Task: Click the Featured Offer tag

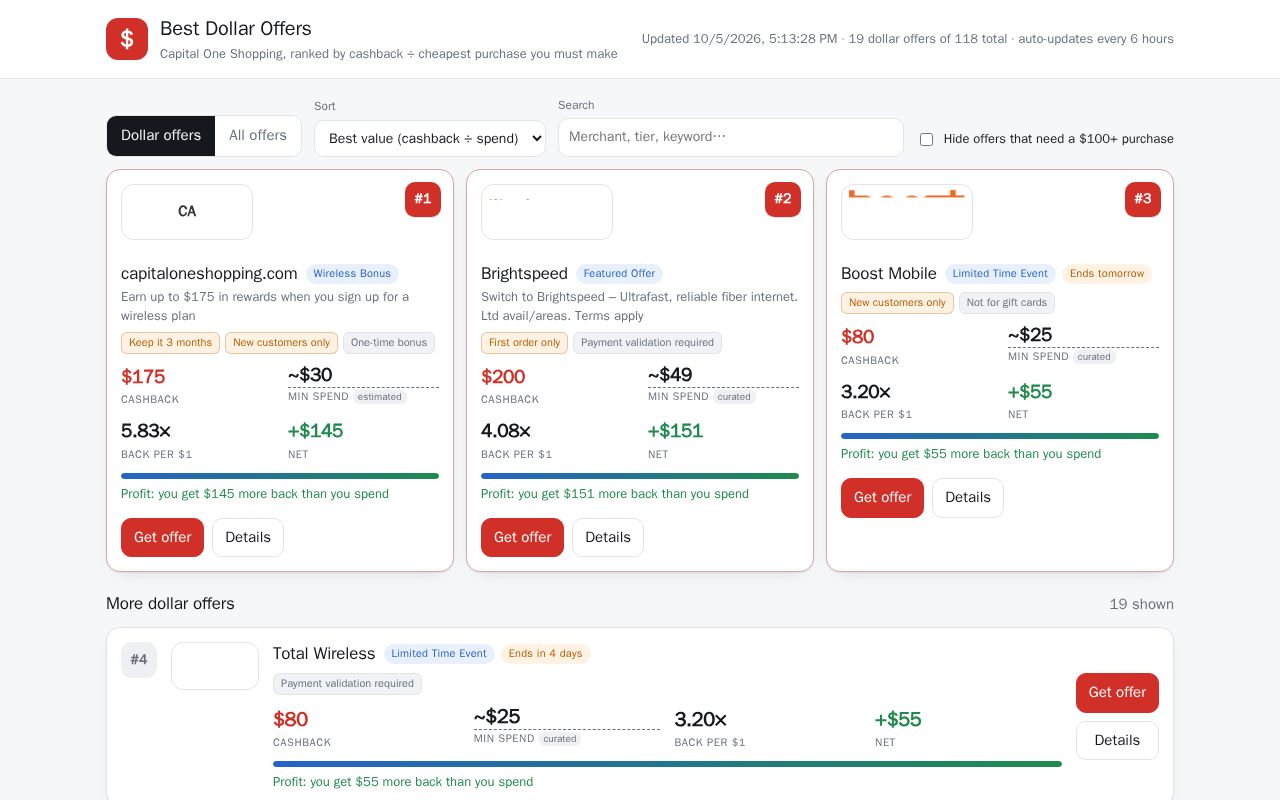Action: (x=619, y=274)
